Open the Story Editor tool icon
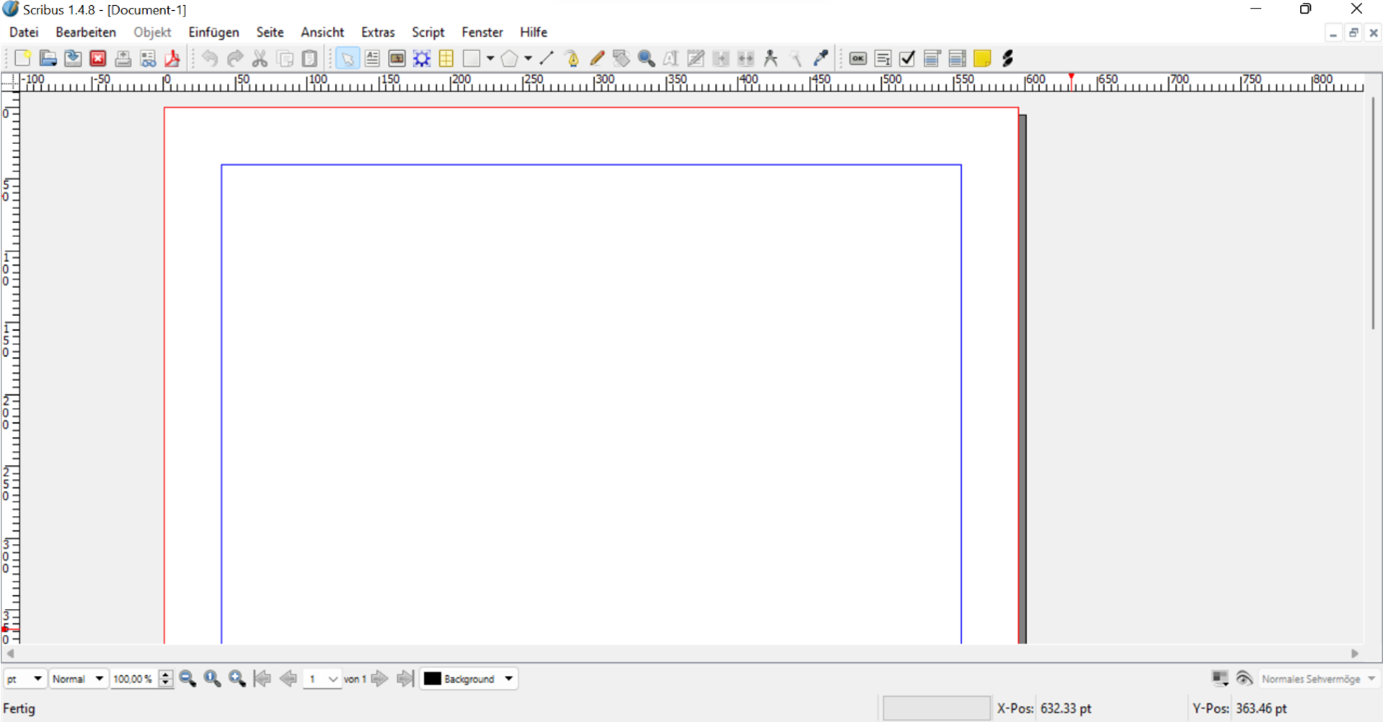The height and width of the screenshot is (722, 1383). (696, 59)
